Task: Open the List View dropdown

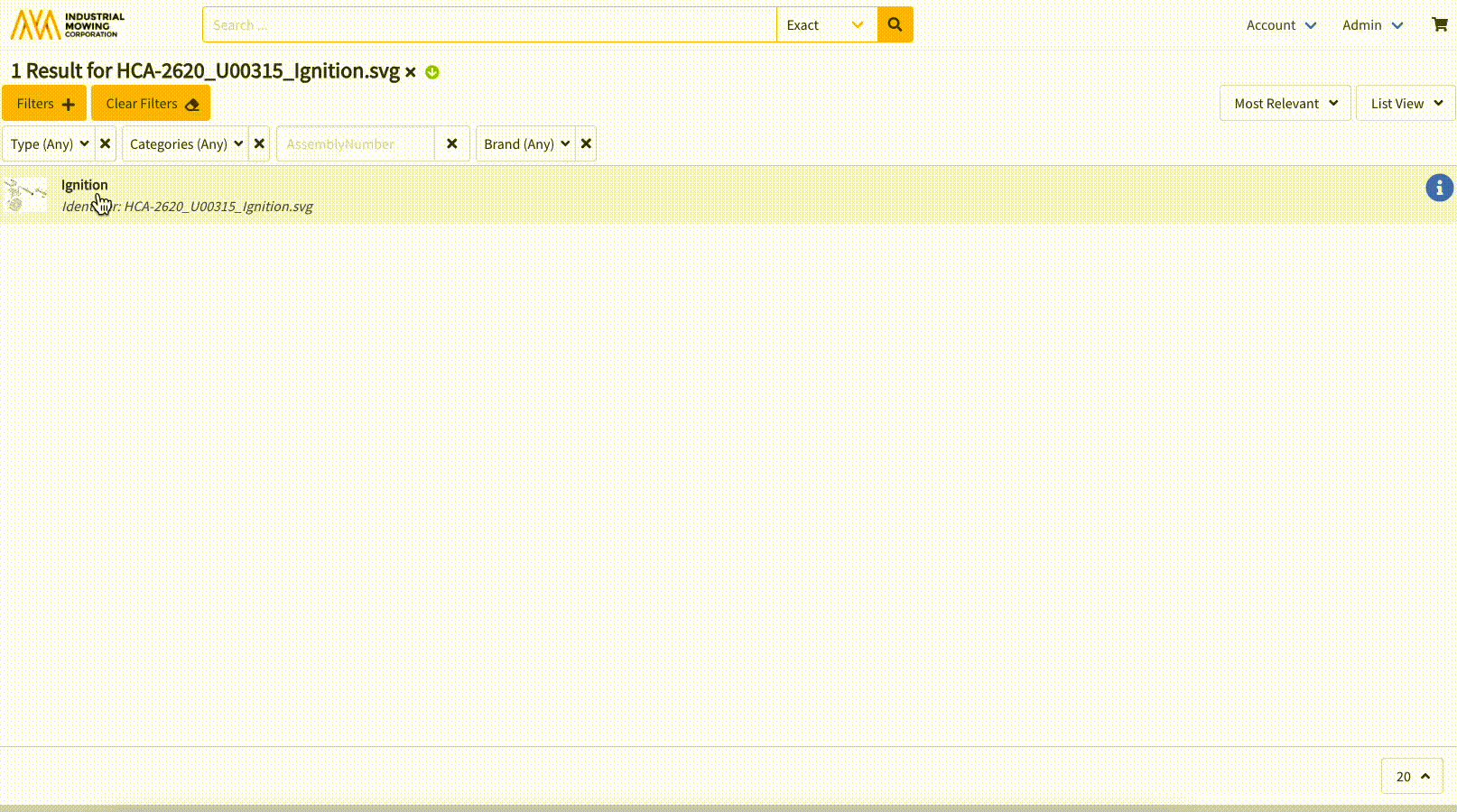Action: click(x=1406, y=103)
